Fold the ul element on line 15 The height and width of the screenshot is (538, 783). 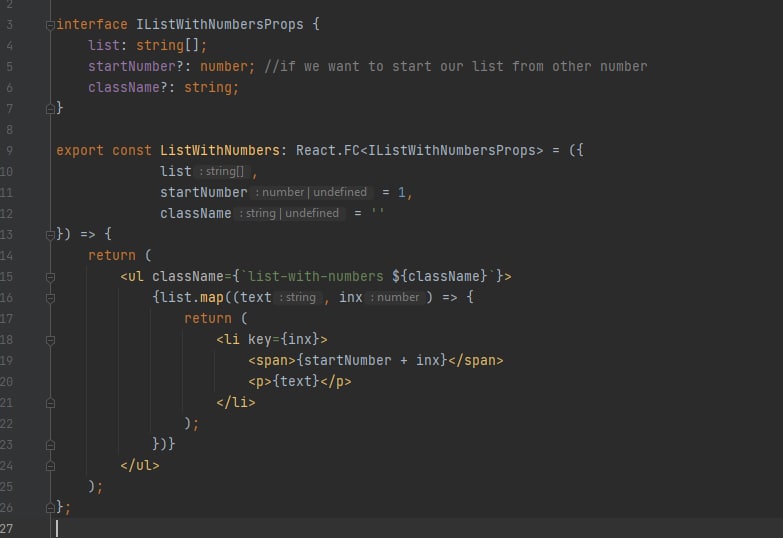coord(50,277)
